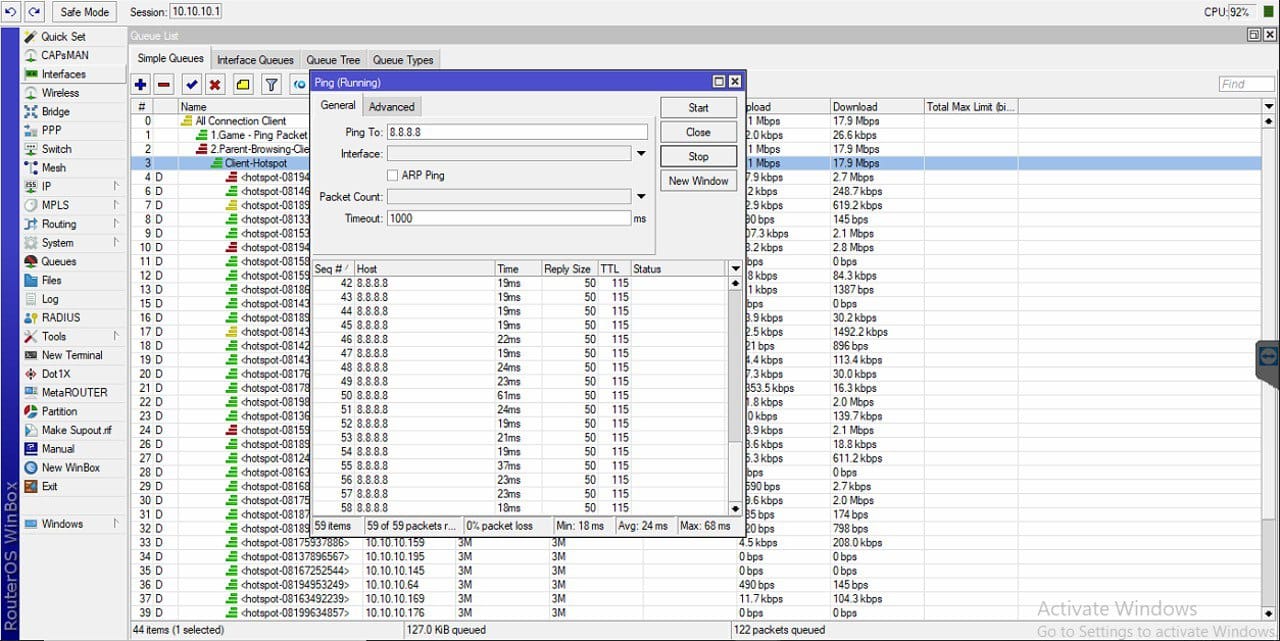Toggle Safe Mode
The height and width of the screenshot is (641, 1280).
pos(85,11)
